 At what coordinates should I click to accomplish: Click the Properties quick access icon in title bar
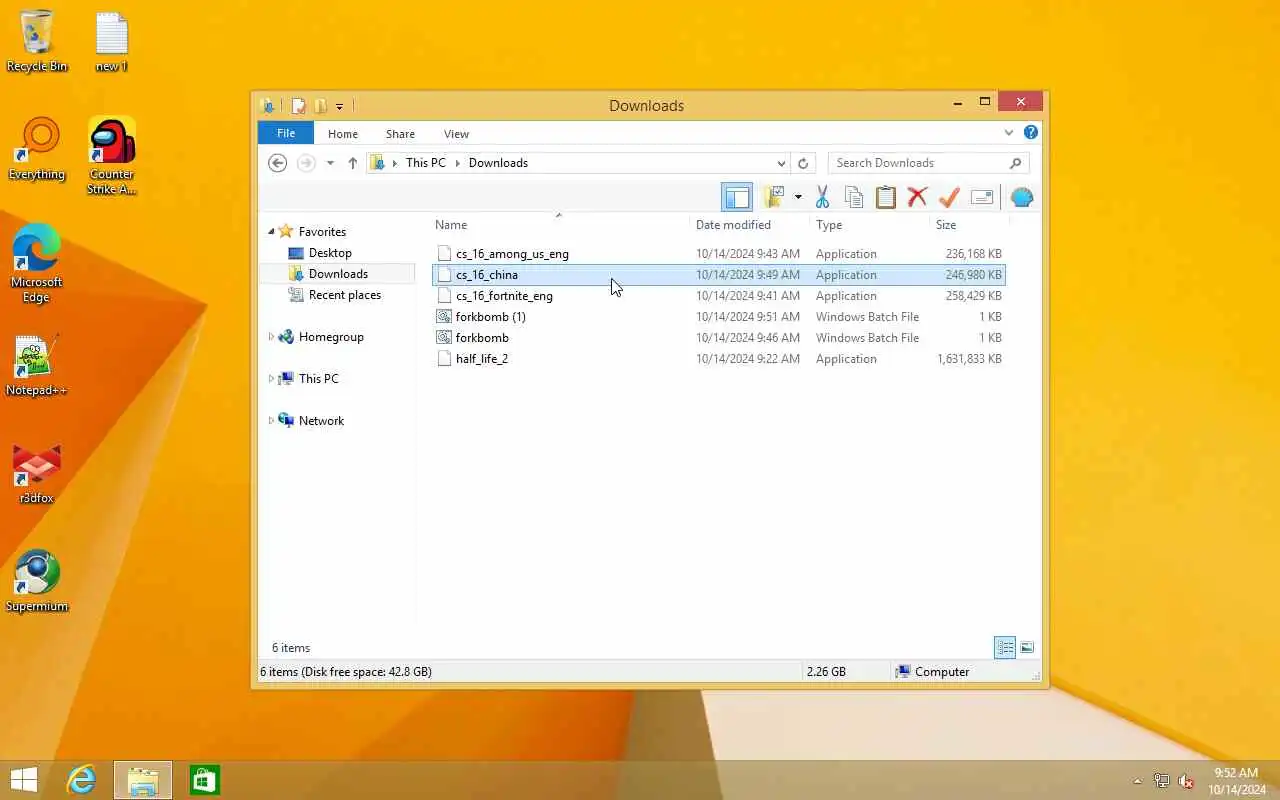(298, 105)
